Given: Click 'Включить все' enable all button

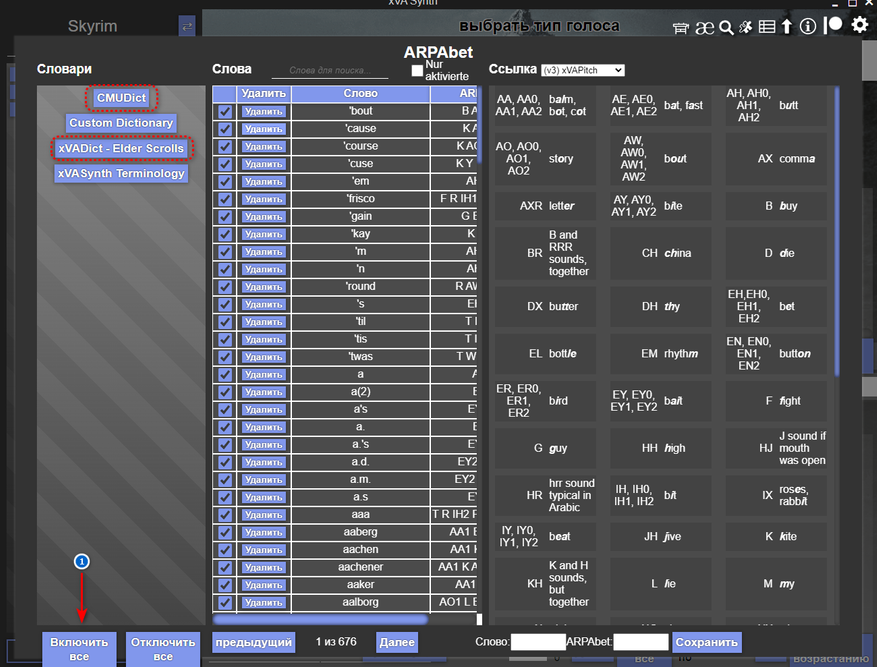Looking at the screenshot, I should pos(79,649).
